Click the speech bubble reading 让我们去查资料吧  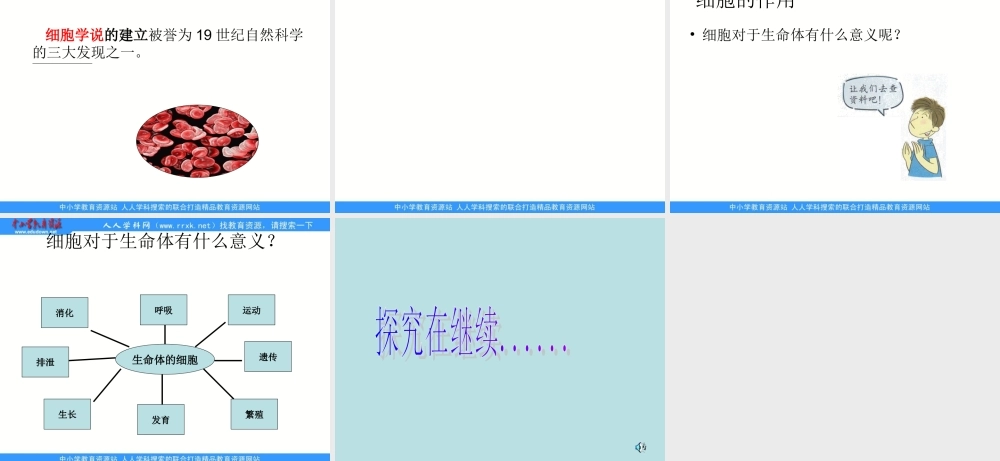click(873, 96)
